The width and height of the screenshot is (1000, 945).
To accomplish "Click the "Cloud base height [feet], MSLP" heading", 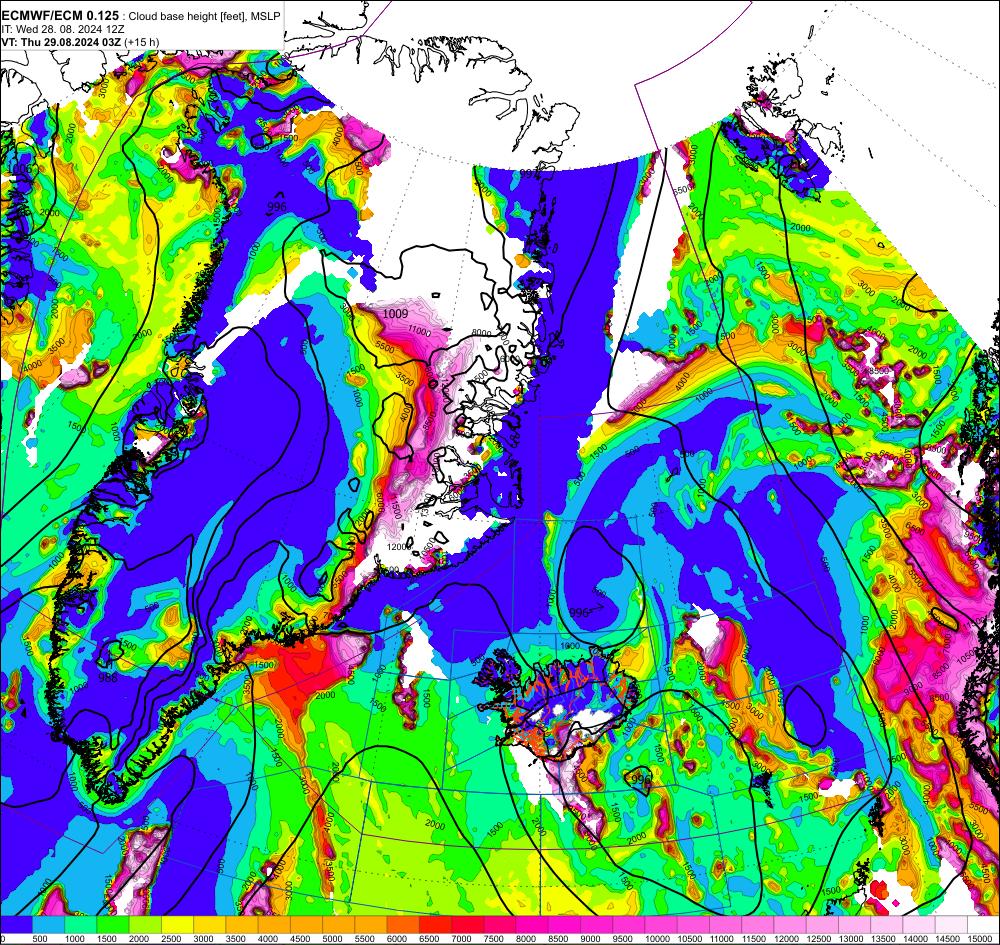I will [204, 17].
